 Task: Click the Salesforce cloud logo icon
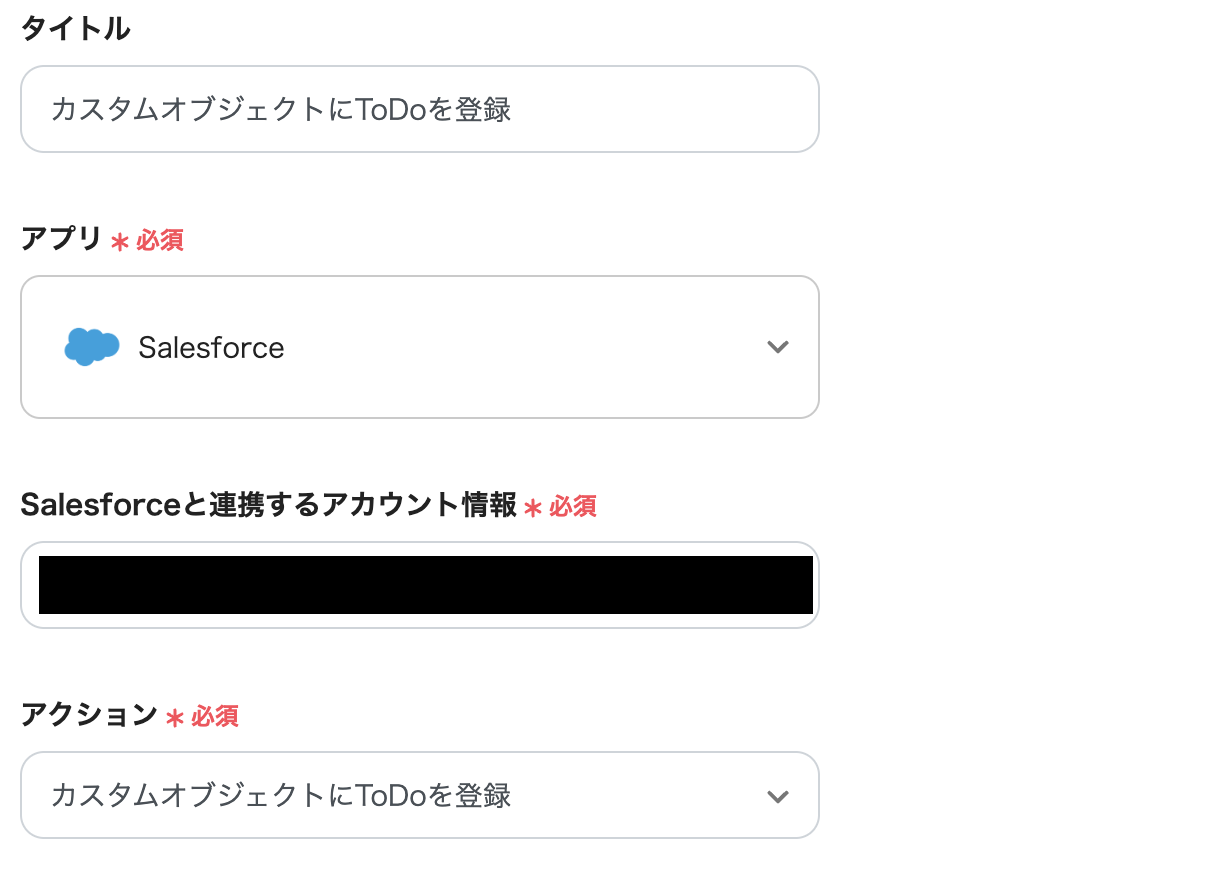(91, 347)
